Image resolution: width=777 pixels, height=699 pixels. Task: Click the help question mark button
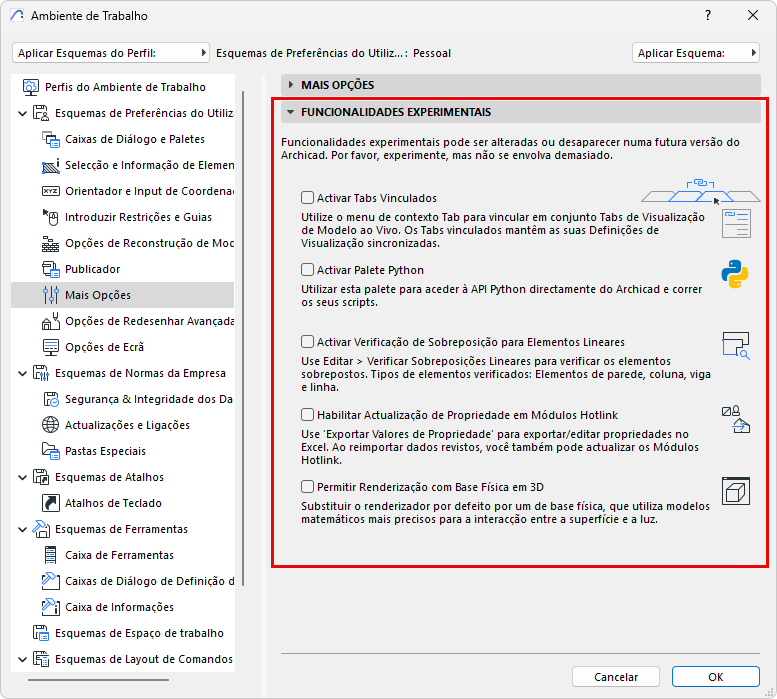click(x=708, y=15)
